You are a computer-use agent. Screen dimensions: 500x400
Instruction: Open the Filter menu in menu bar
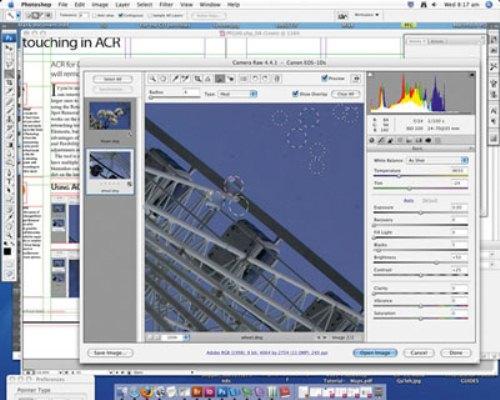(x=166, y=5)
